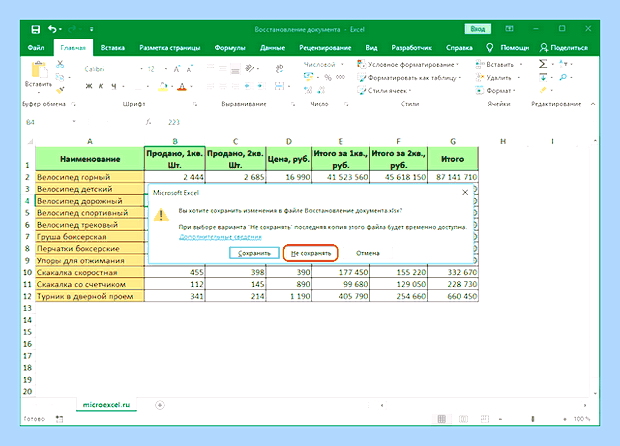Image resolution: width=620 pixels, height=446 pixels.
Task: Switch to the Рецензирование tab
Action: point(325,47)
